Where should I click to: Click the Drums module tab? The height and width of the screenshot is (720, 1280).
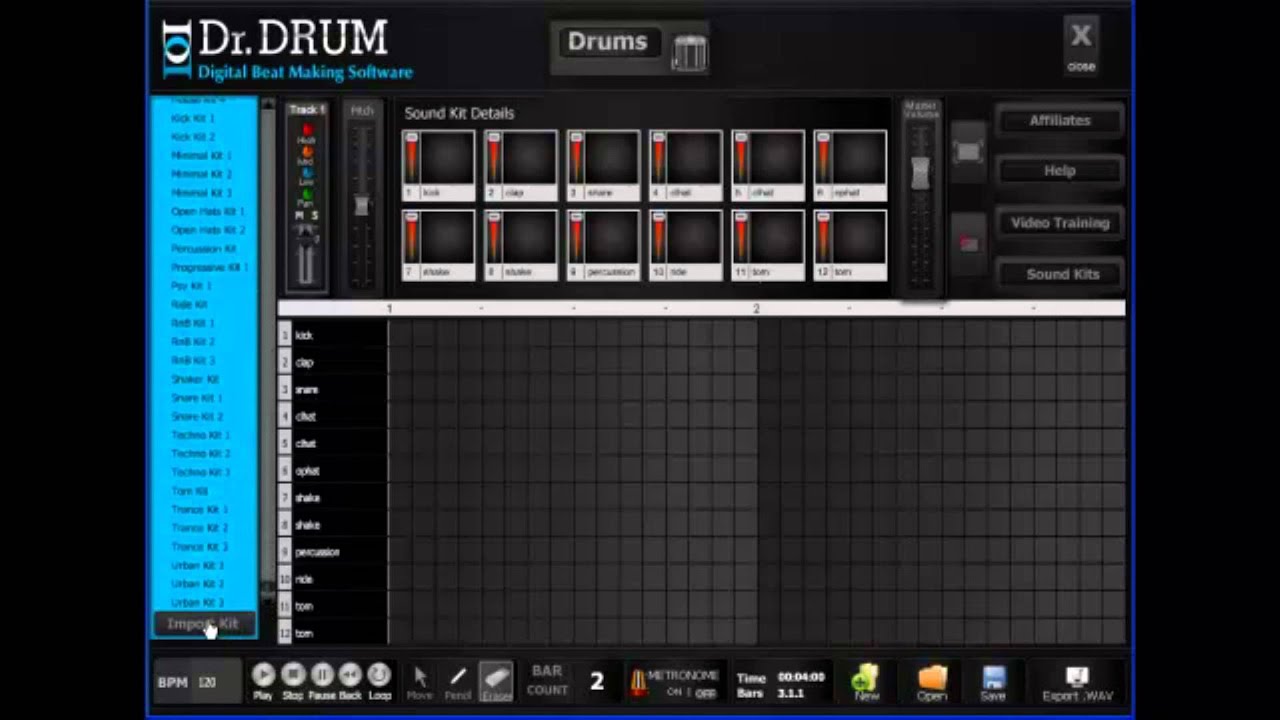tap(607, 42)
